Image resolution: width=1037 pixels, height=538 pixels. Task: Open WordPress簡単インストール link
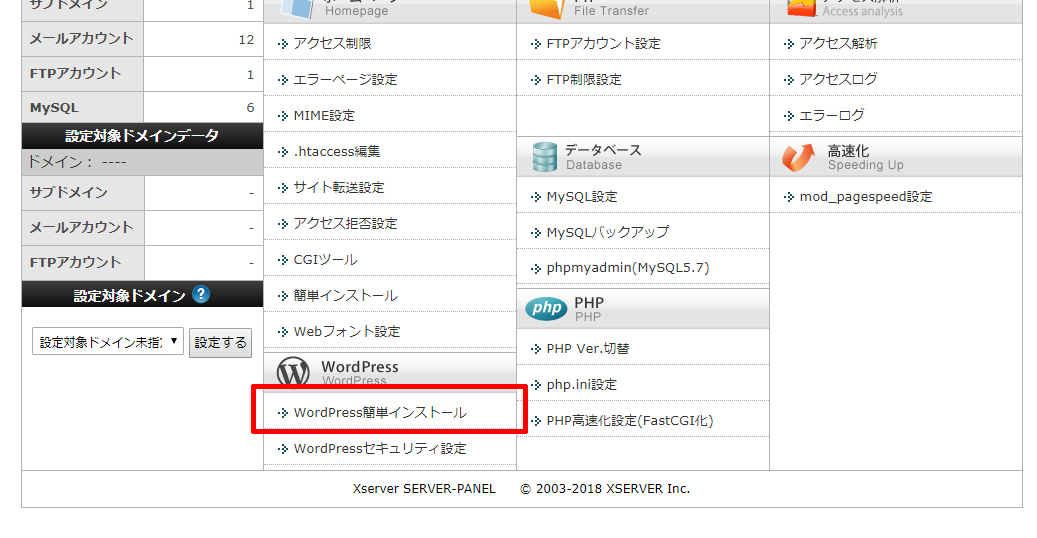tap(380, 413)
